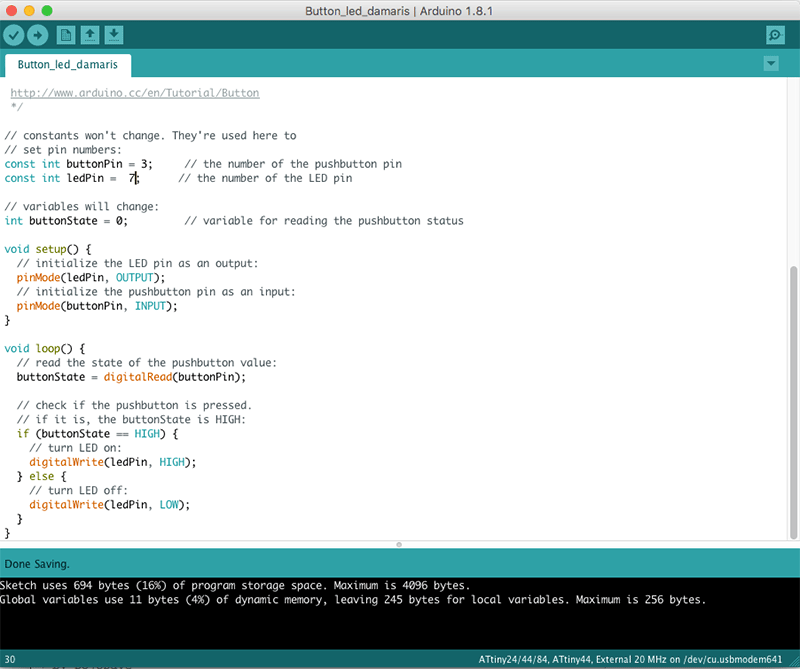
Task: Click the line 'const int buttonPin = 3;'
Action: (79, 164)
